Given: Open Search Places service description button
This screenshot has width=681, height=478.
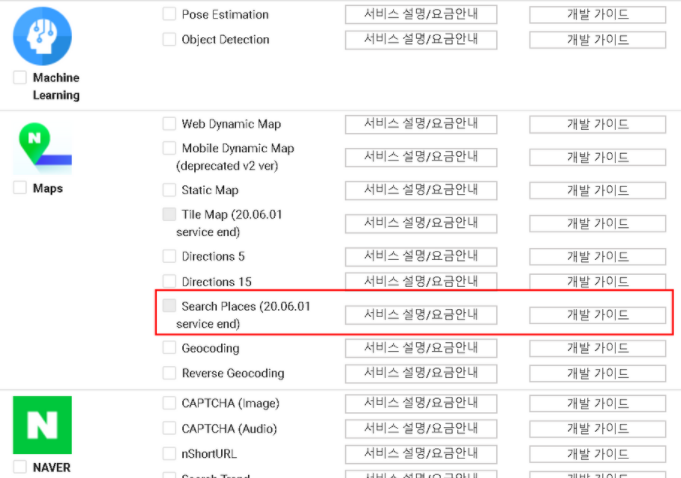Looking at the screenshot, I should click(x=421, y=315).
